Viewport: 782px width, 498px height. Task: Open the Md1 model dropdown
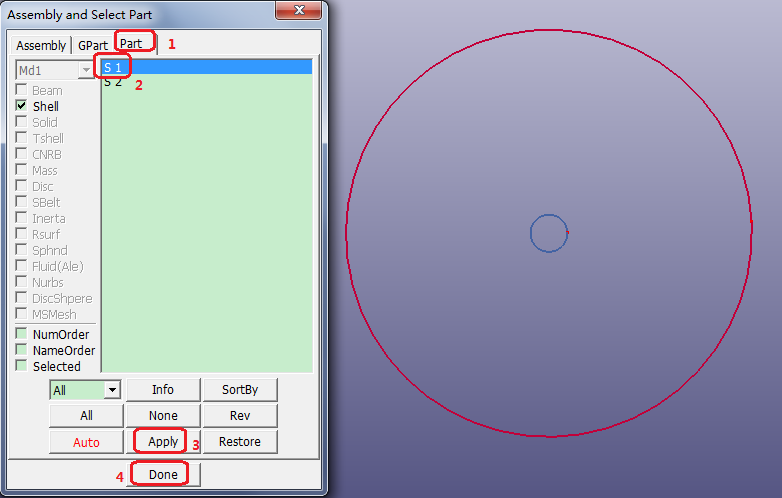click(x=86, y=70)
